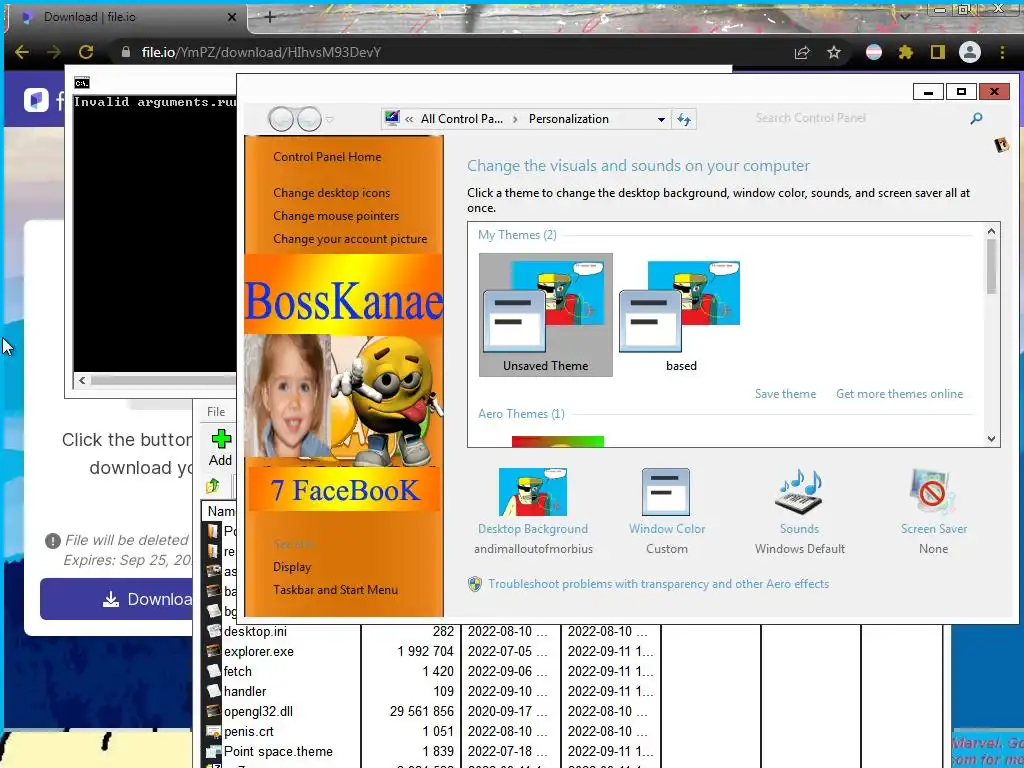Open Control Panel Home link

pos(327,157)
